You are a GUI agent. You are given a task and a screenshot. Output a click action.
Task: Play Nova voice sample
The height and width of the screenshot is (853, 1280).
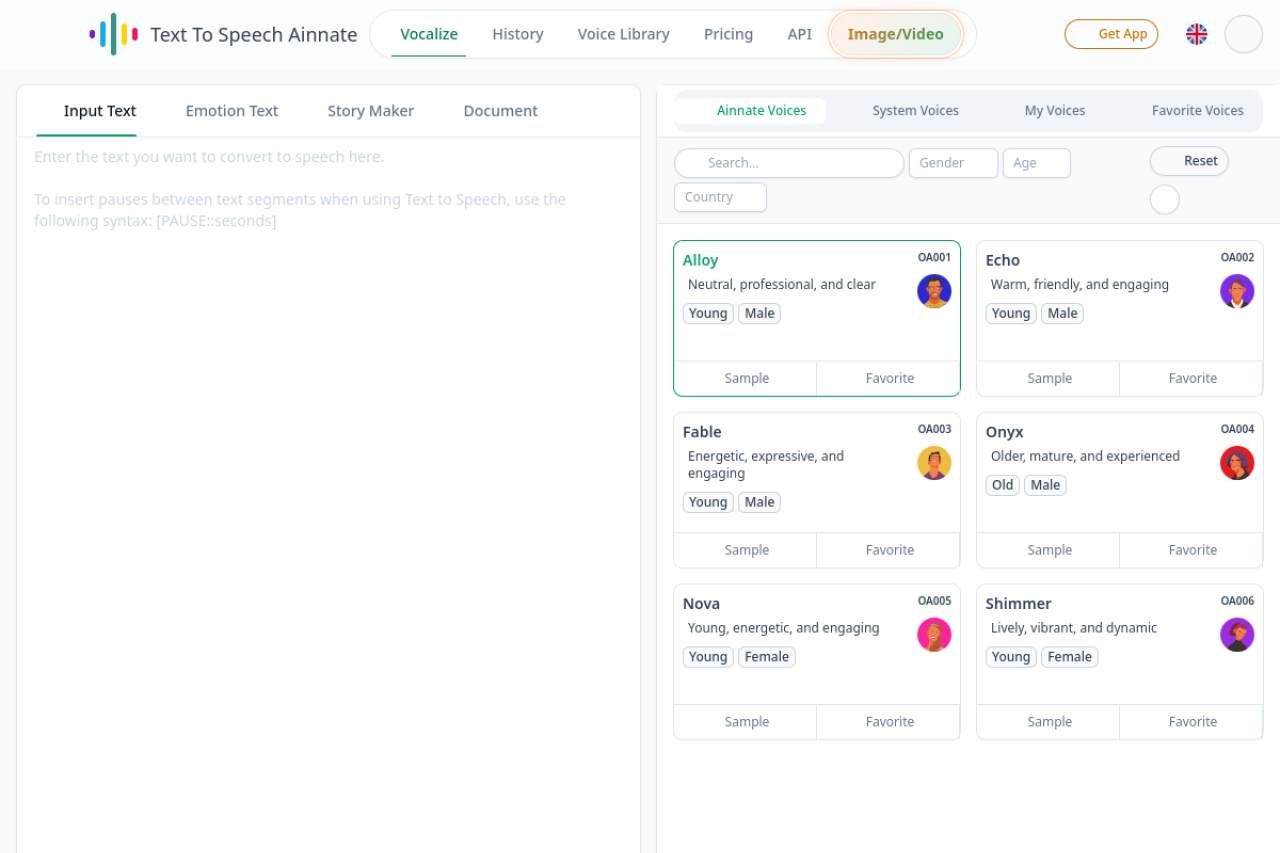(746, 722)
